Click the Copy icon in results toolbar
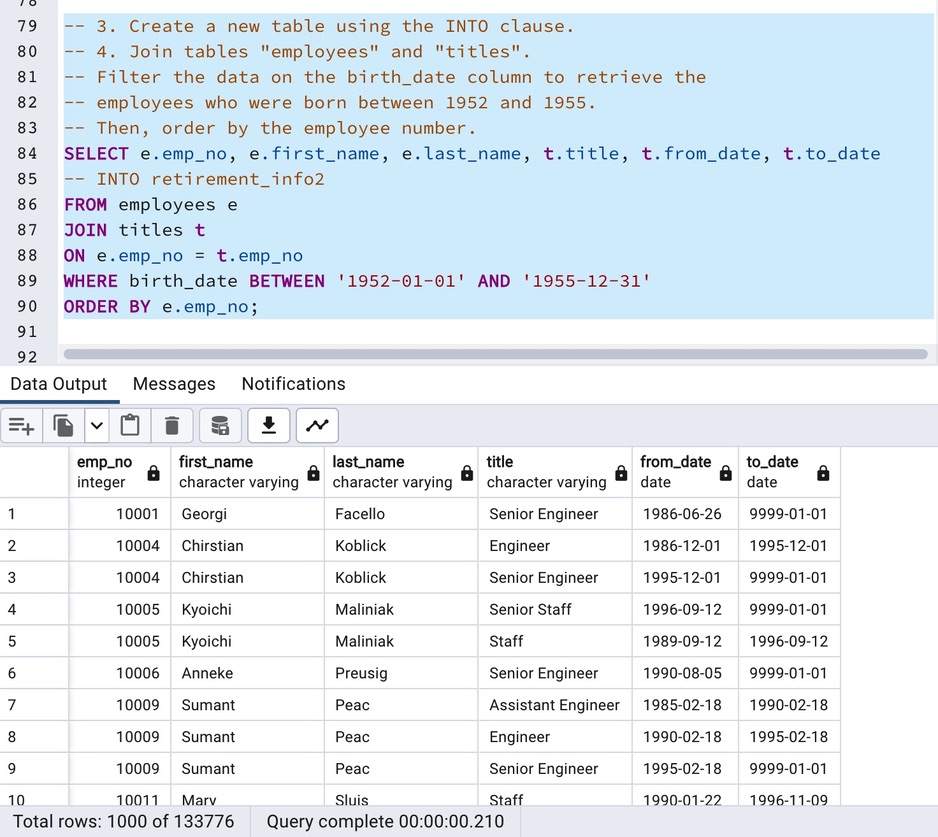Viewport: 938px width, 837px height. pos(63,426)
